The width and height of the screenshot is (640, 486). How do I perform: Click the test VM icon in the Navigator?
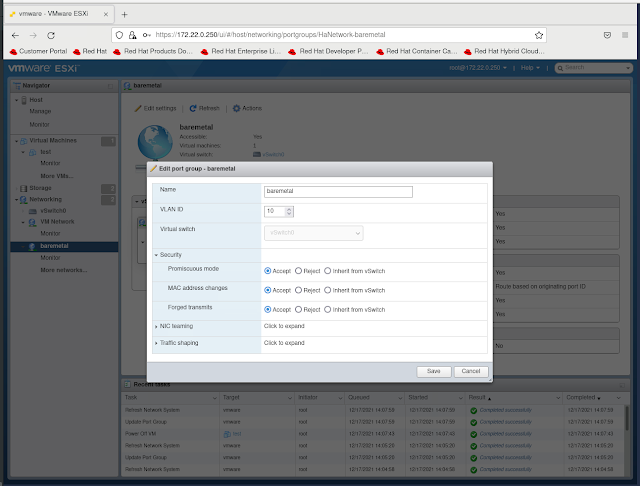(x=33, y=152)
